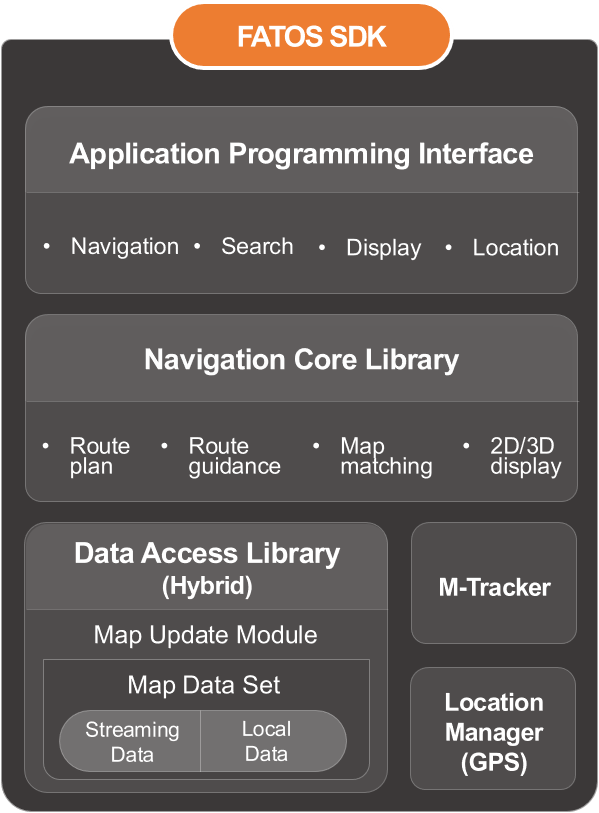Viewport: 599px width, 813px height.
Task: Select the Location item under API
Action: click(x=516, y=248)
